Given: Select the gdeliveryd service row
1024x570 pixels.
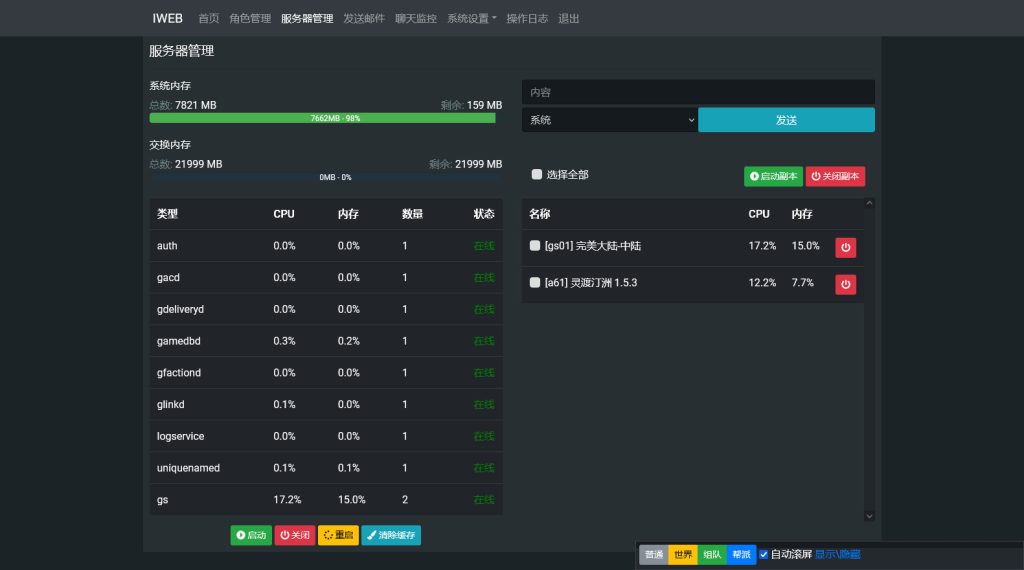Looking at the screenshot, I should click(326, 309).
